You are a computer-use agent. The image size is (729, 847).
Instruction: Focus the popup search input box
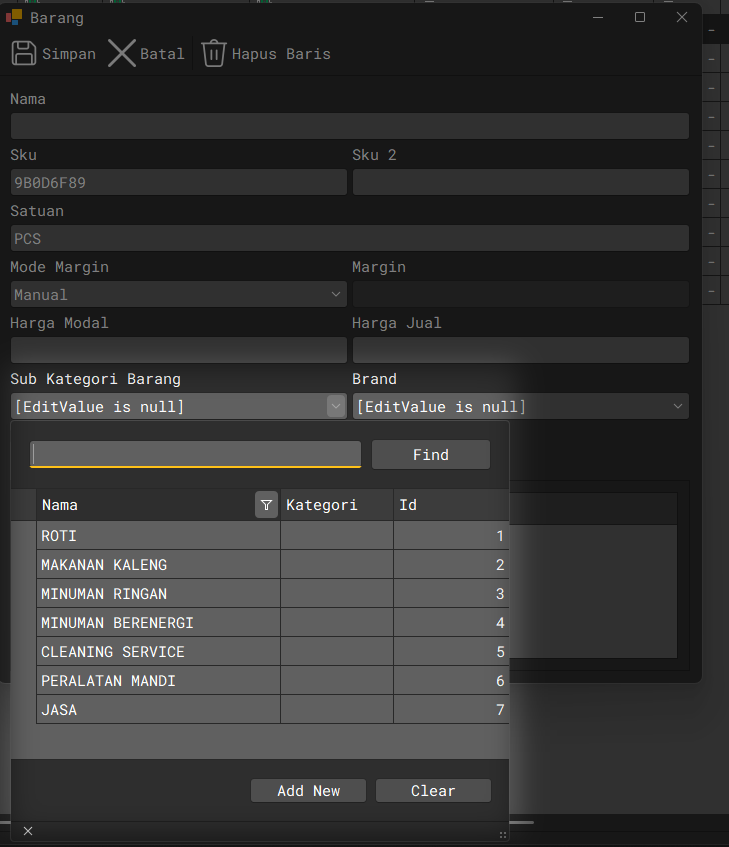(196, 455)
